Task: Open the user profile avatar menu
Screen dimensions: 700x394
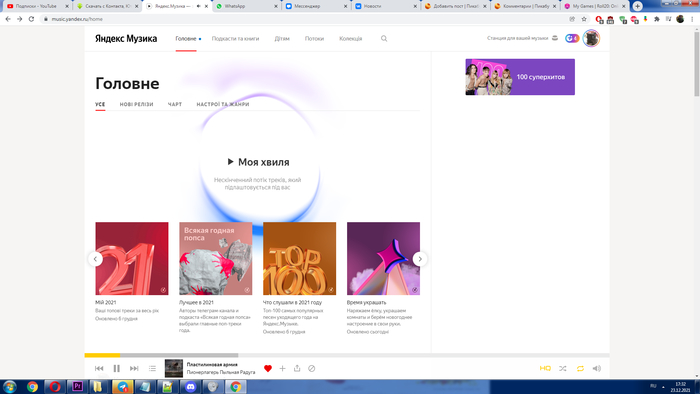Action: pyautogui.click(x=591, y=38)
